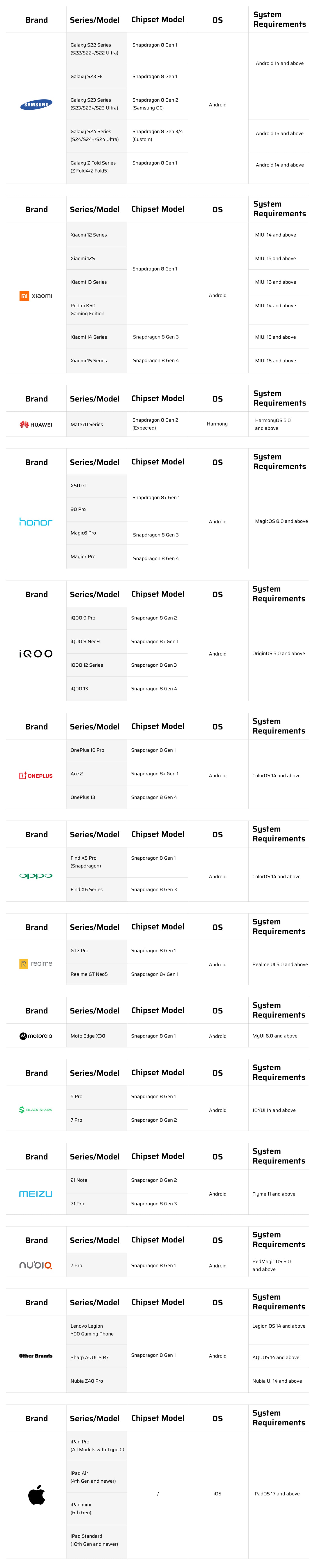Click the OnePlus brand logo
This screenshot has width=315, height=1568.
point(36,776)
